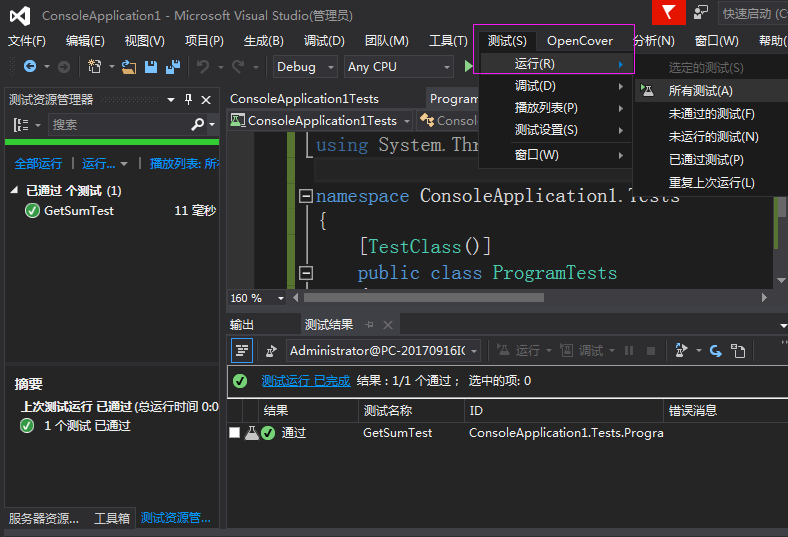
Task: Click the publish results icon beside the run list
Action: (271, 351)
